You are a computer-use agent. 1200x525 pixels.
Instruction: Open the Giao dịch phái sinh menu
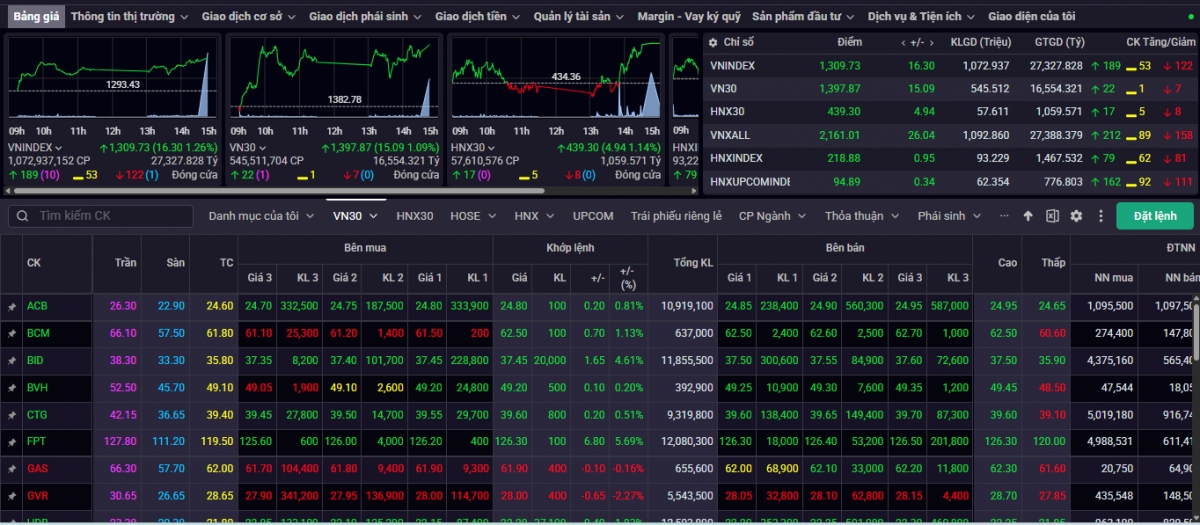[x=365, y=17]
